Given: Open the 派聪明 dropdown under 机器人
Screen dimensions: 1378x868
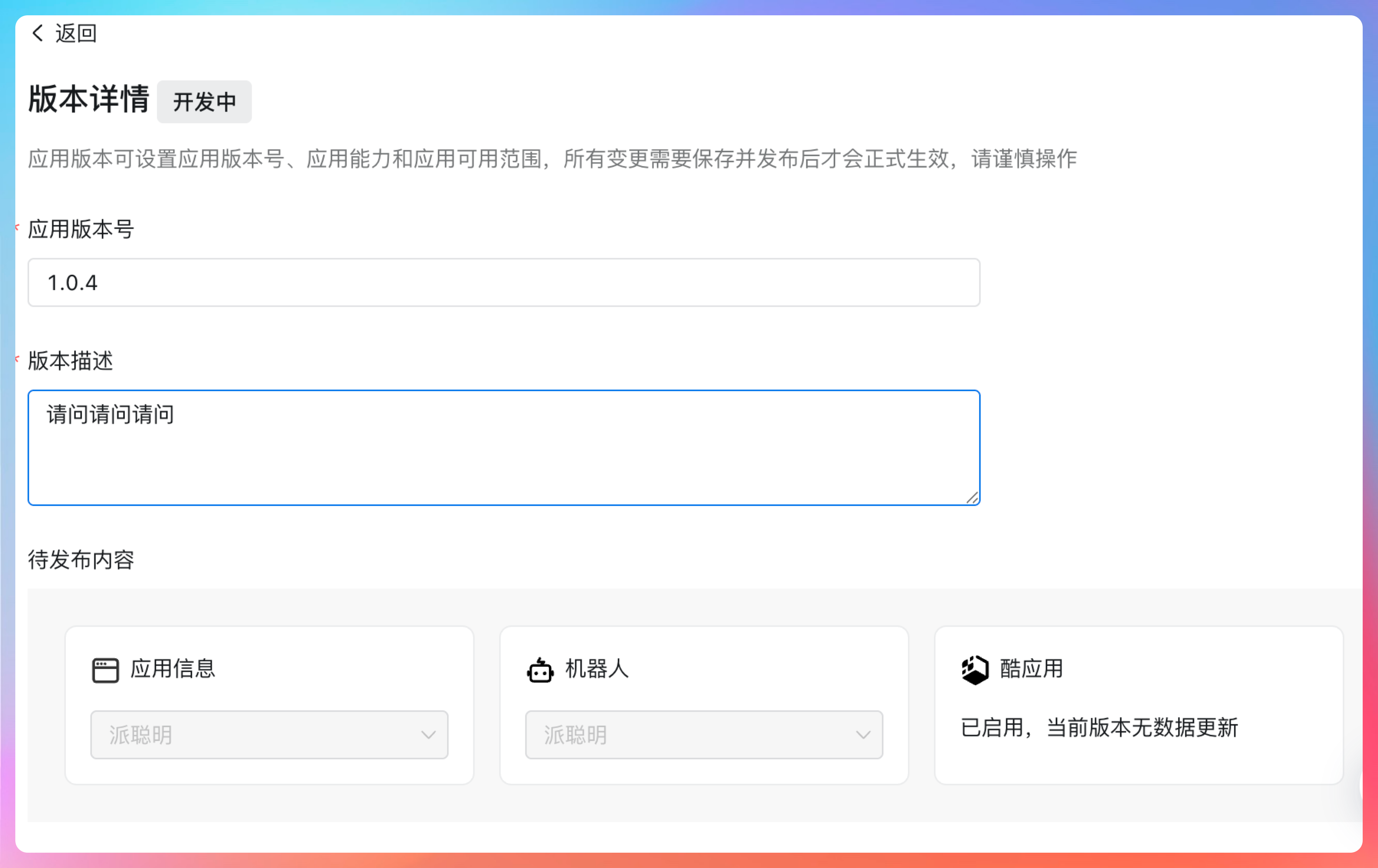Looking at the screenshot, I should click(703, 735).
